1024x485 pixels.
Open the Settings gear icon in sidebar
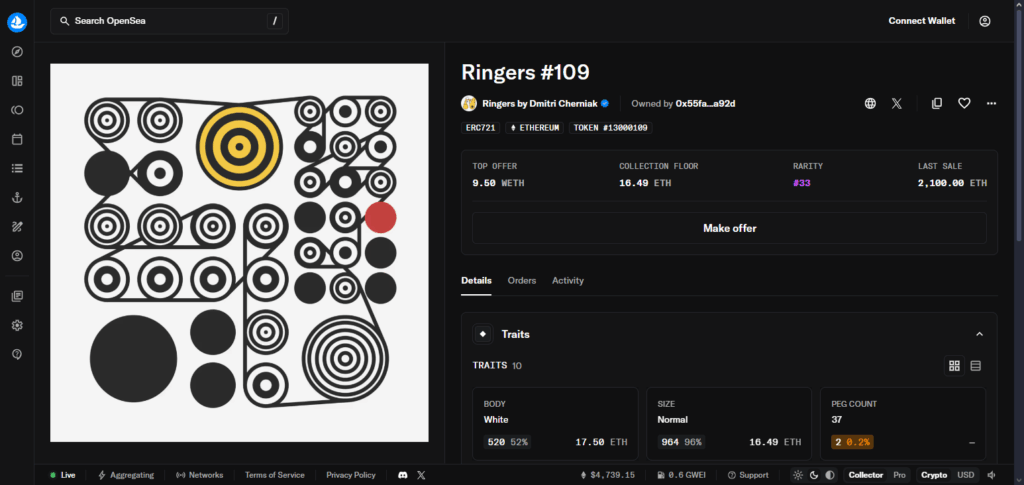[x=18, y=325]
